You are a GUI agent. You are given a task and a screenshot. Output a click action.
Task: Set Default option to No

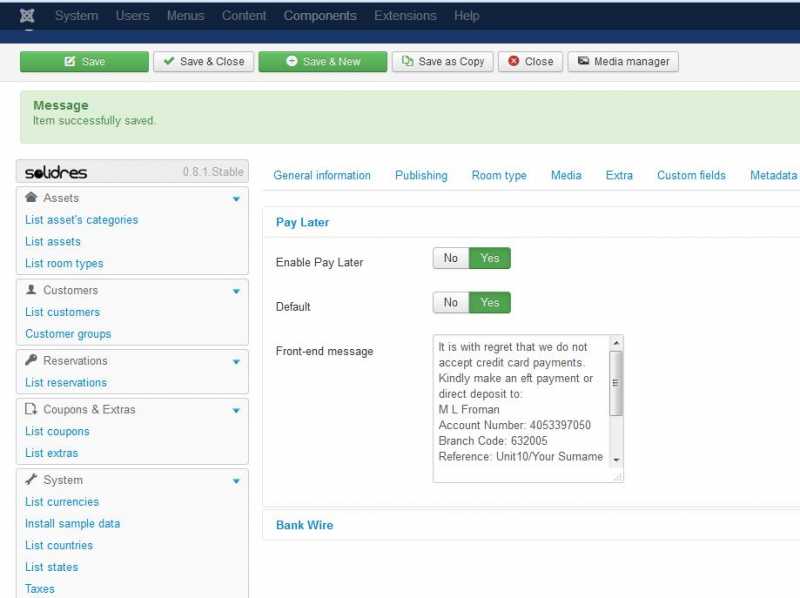451,302
